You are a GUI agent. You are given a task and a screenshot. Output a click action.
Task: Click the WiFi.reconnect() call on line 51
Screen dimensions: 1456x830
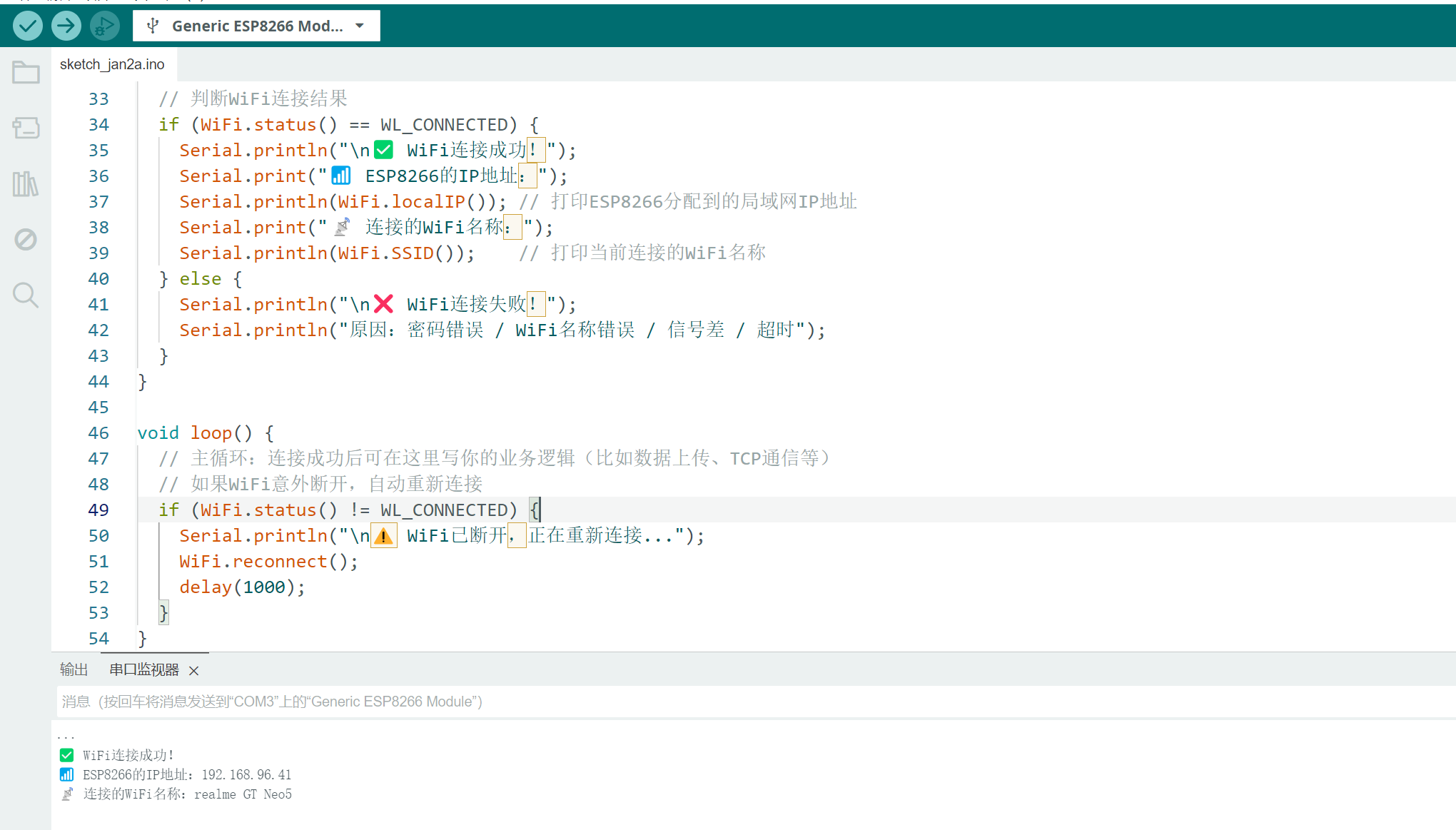268,562
